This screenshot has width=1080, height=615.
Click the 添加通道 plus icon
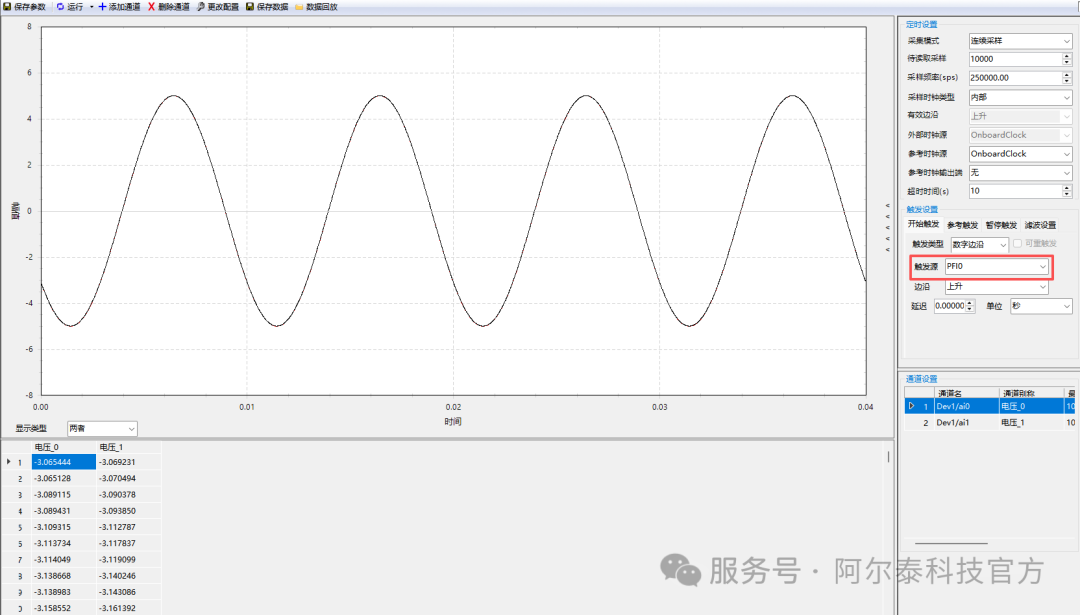(x=102, y=6)
